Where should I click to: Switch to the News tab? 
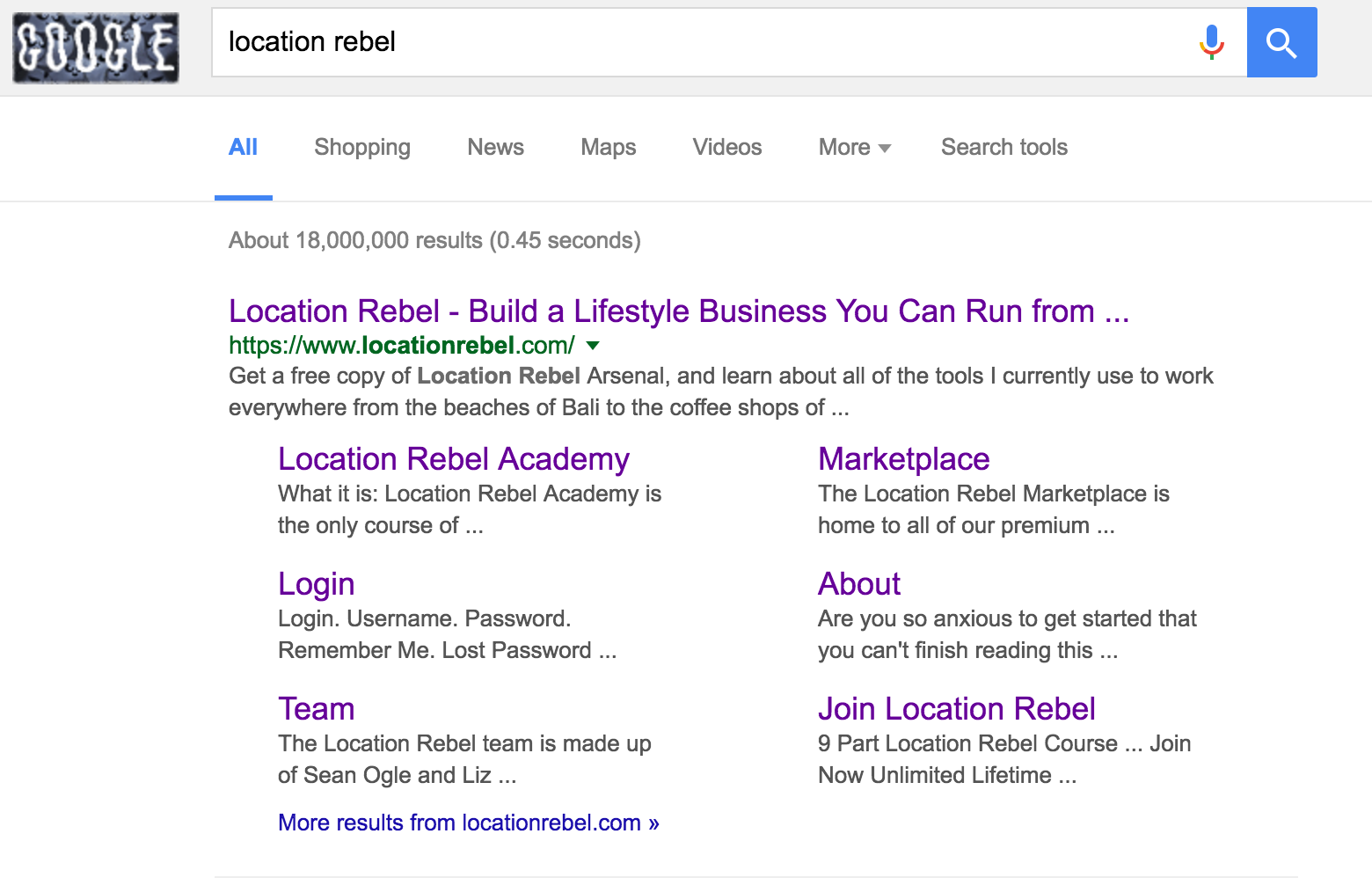(x=495, y=147)
